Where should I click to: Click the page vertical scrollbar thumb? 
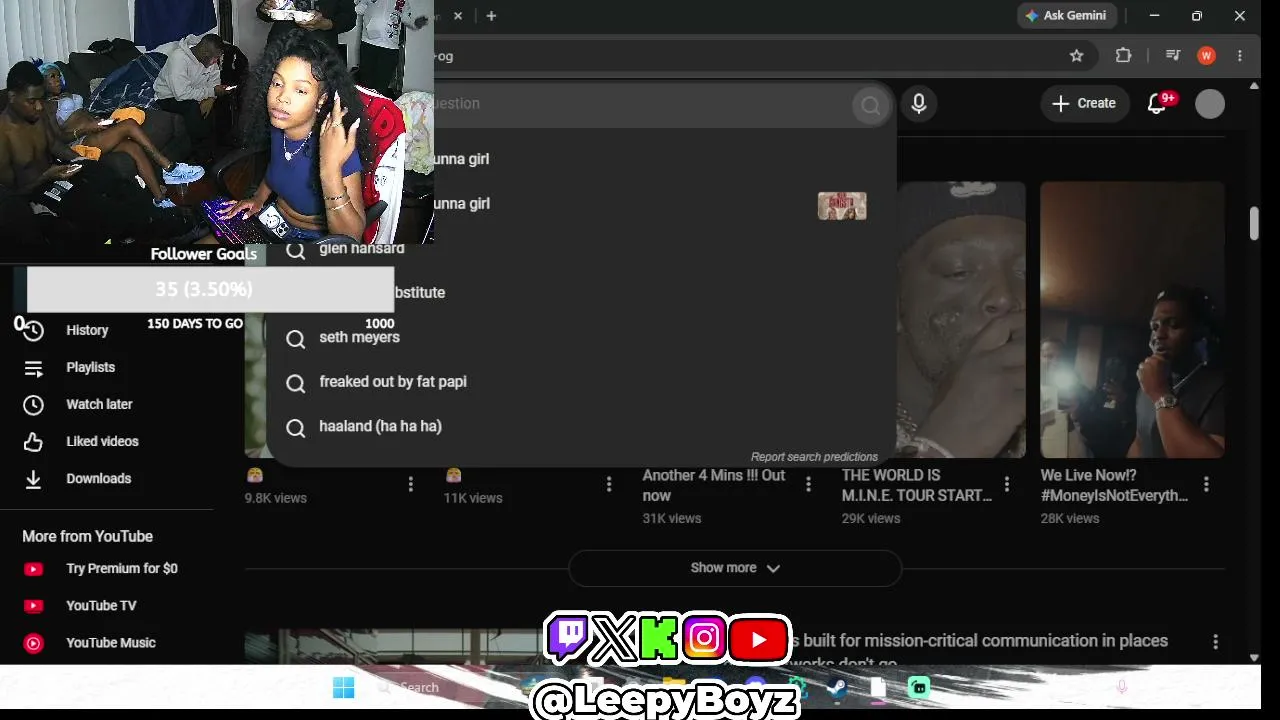1254,223
